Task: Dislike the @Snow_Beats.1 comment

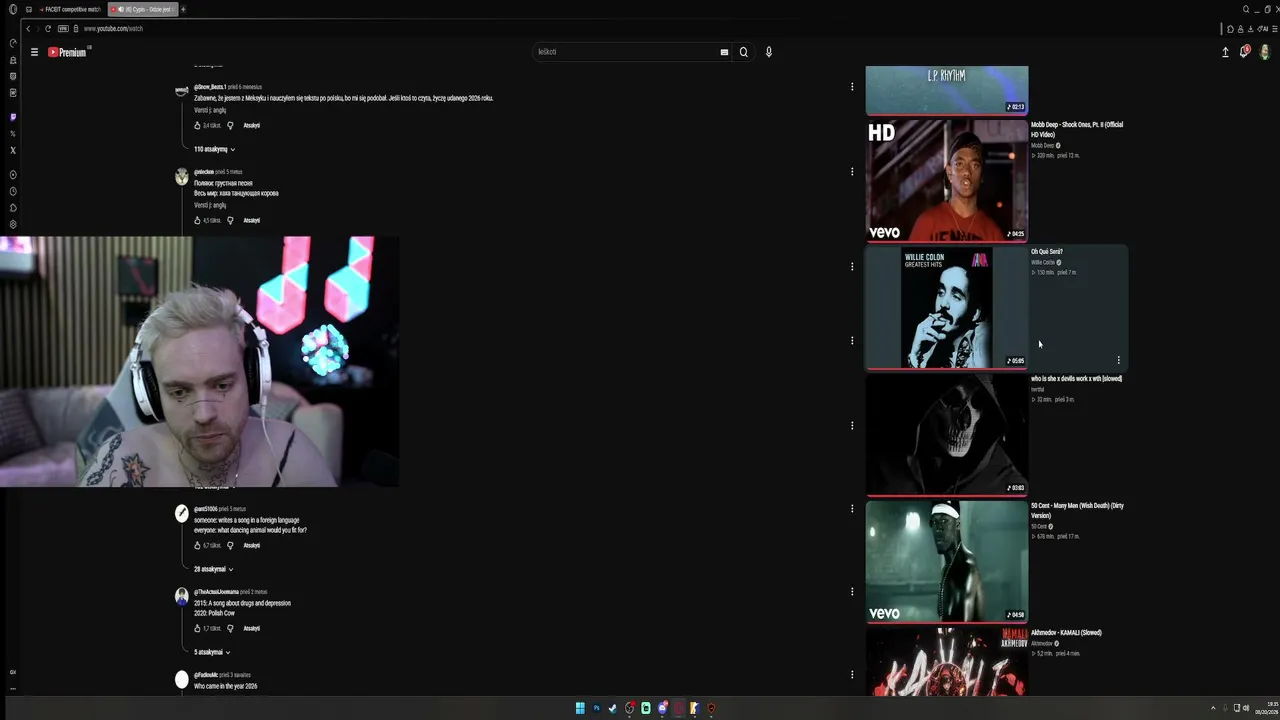Action: pyautogui.click(x=230, y=125)
